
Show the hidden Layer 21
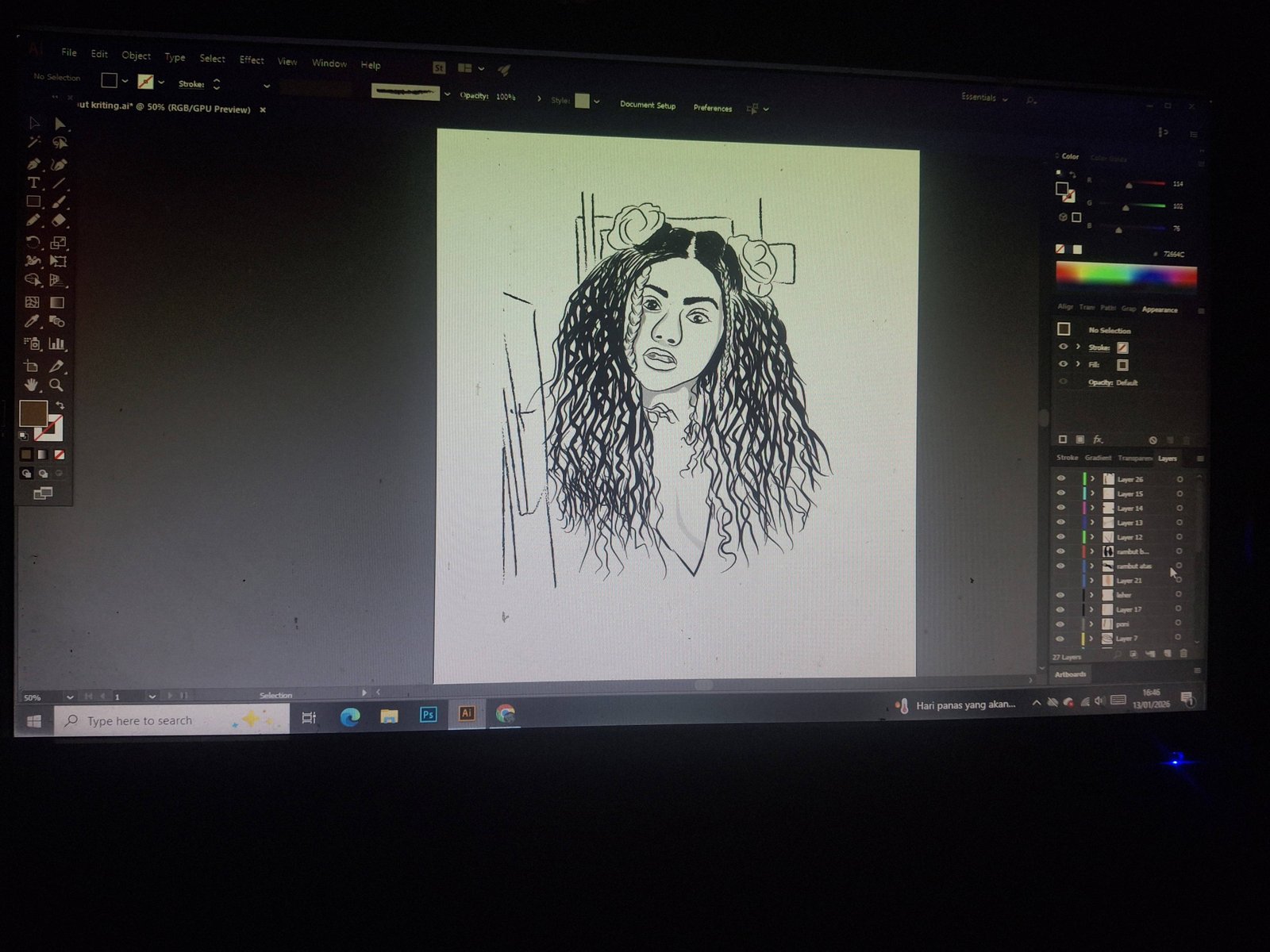tap(1060, 581)
